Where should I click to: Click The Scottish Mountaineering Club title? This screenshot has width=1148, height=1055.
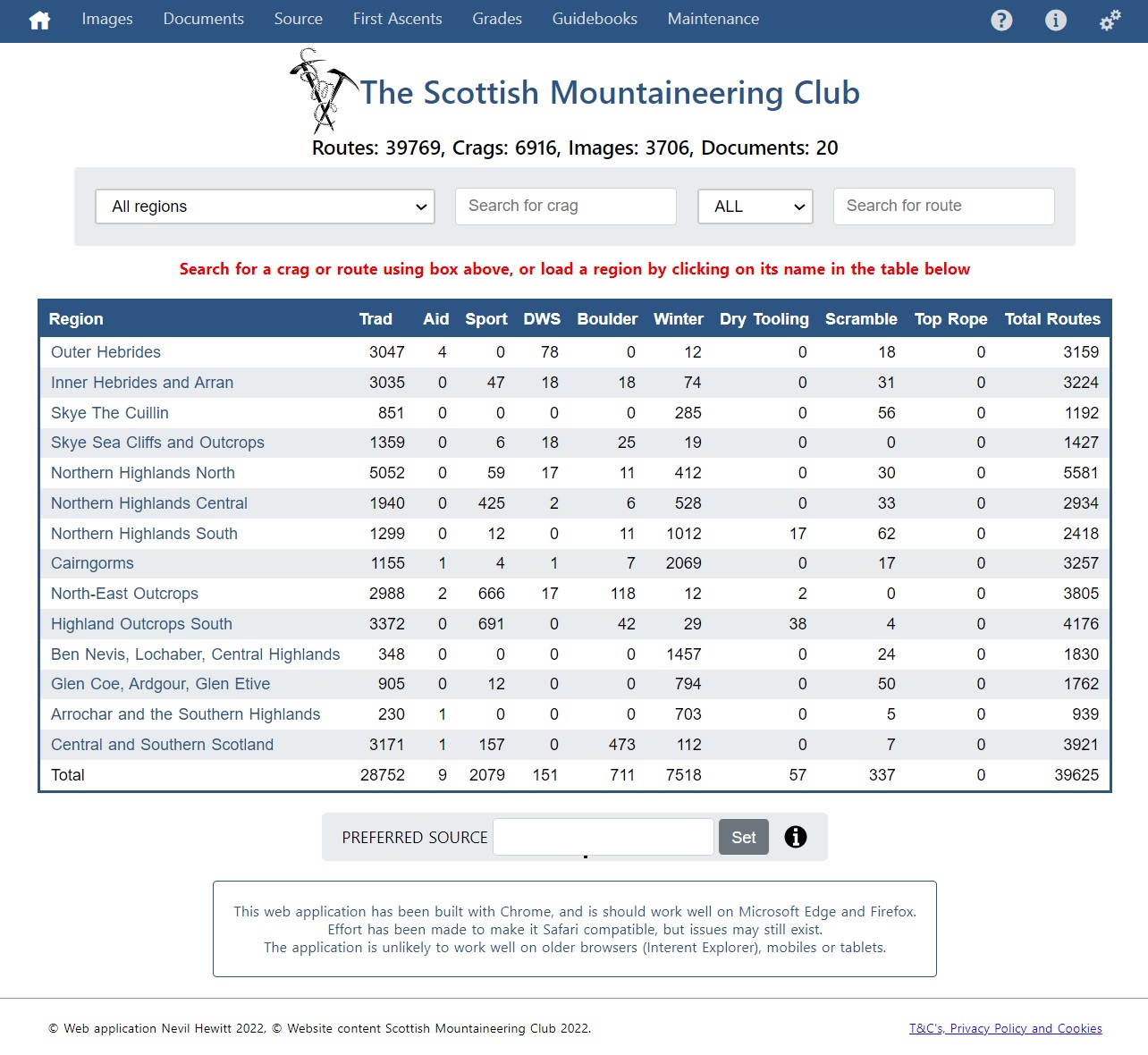610,93
